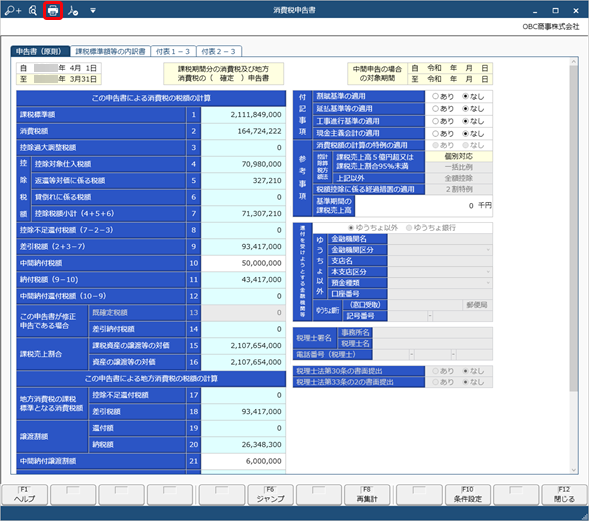Select あり for 延払基準の適用

click(x=435, y=109)
